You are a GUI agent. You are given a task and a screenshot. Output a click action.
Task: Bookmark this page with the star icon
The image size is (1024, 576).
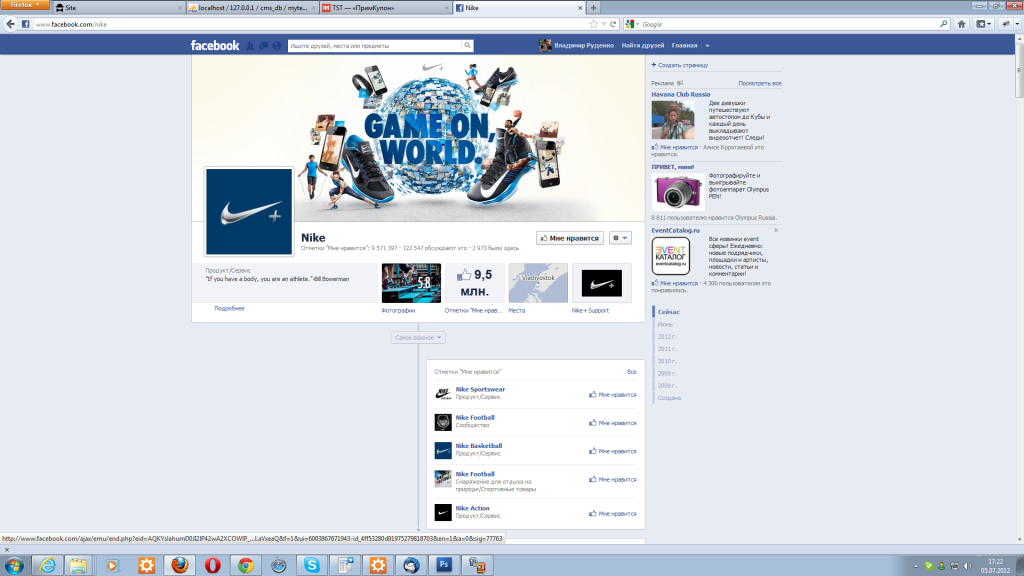pyautogui.click(x=593, y=24)
